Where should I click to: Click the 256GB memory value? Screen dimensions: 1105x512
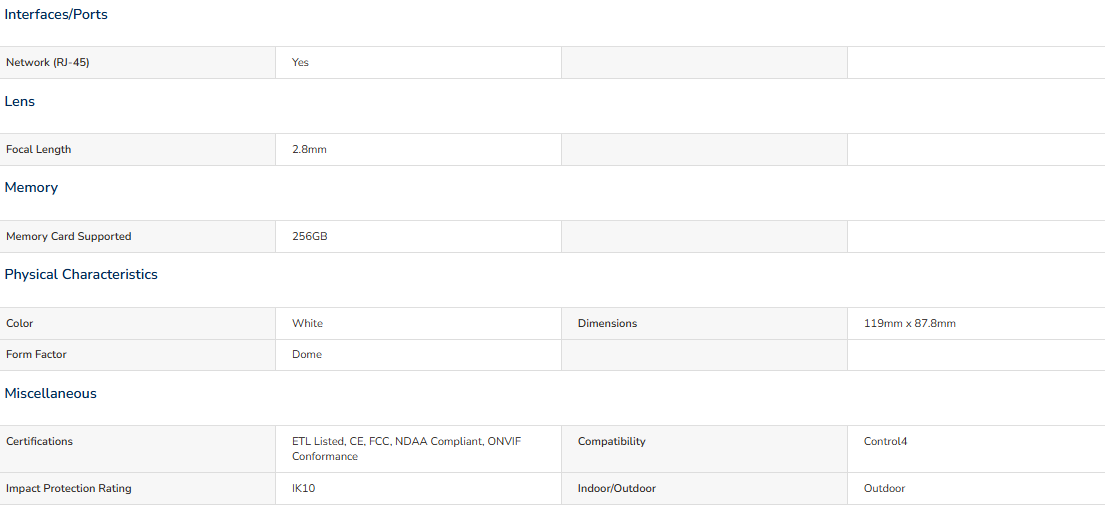[310, 237]
